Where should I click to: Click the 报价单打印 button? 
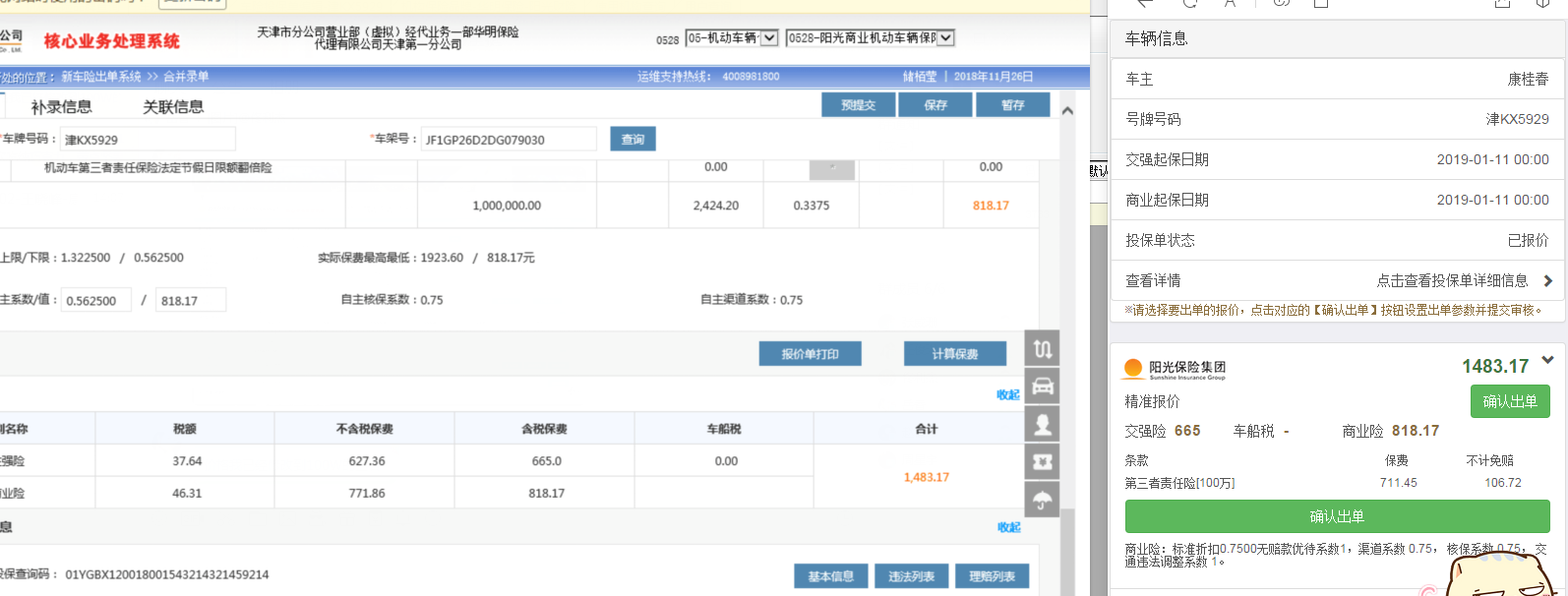[810, 354]
